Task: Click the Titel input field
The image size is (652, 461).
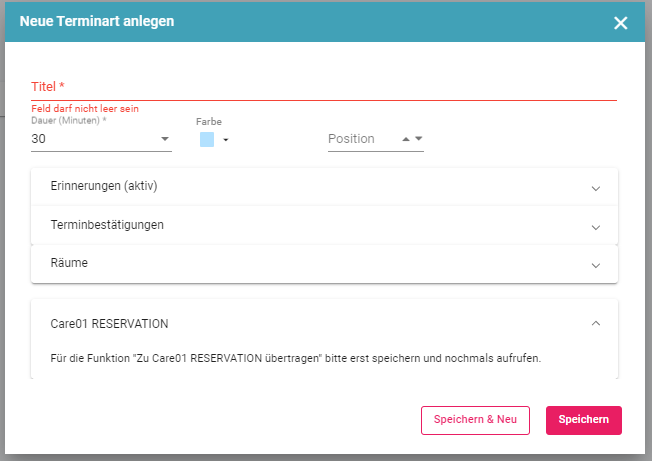Action: click(x=323, y=87)
